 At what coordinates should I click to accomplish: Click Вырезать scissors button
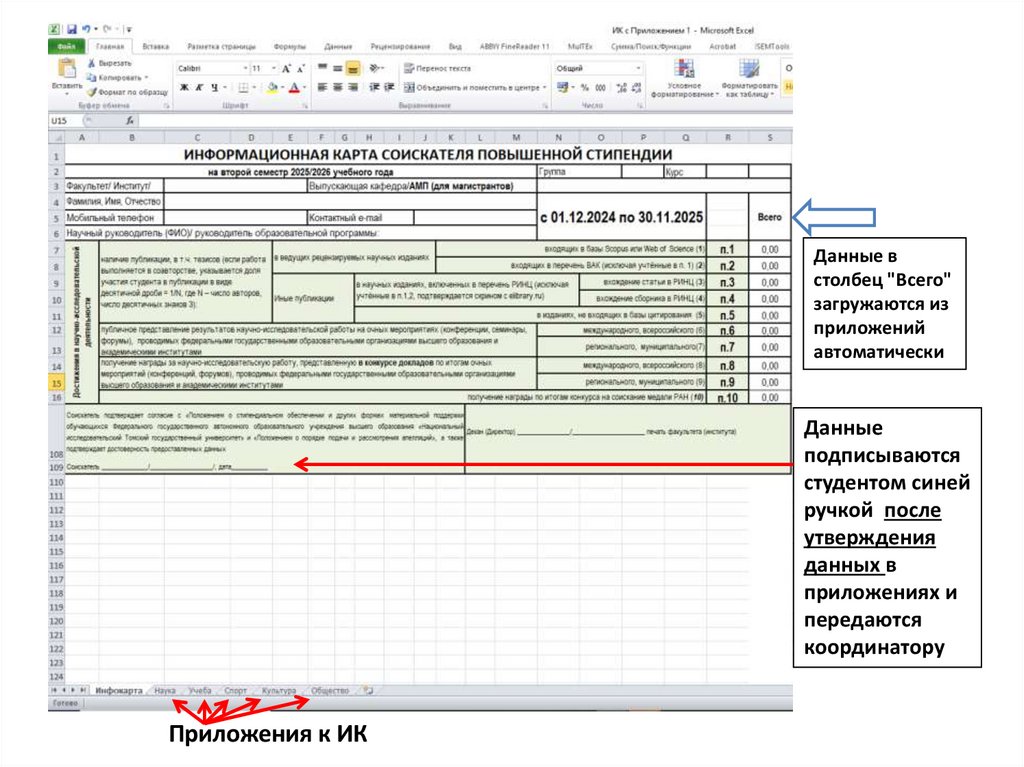click(x=109, y=63)
